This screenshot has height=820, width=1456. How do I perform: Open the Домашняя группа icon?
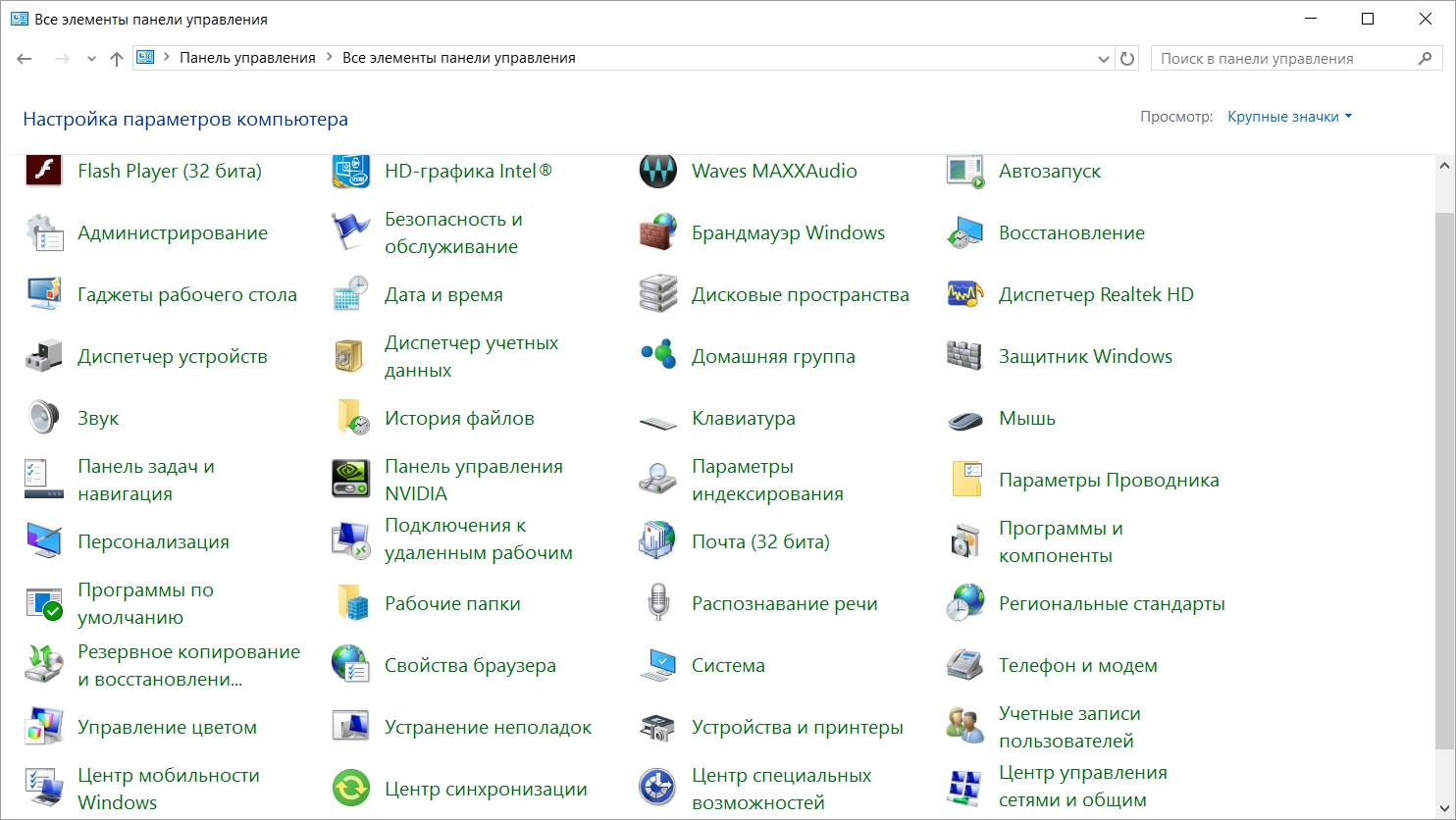click(657, 356)
